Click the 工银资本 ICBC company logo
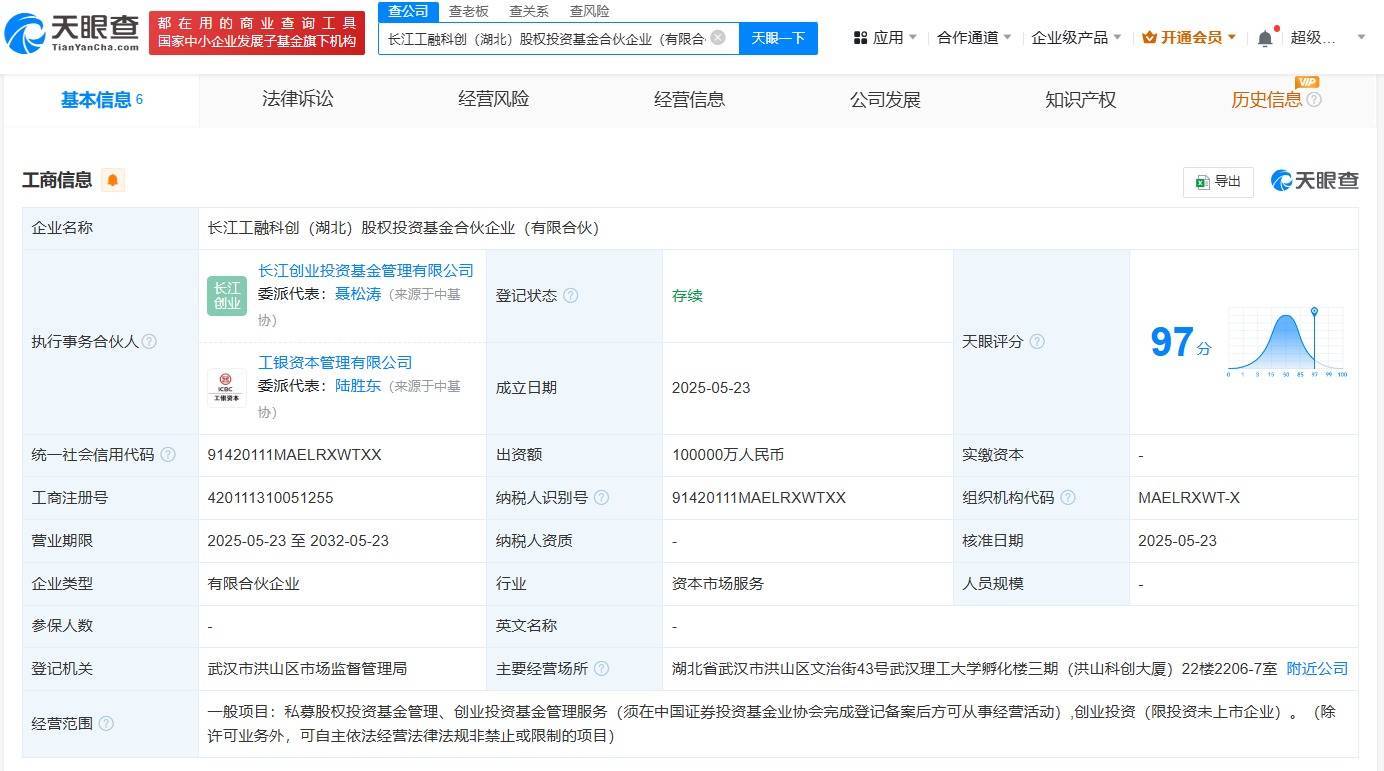1384x771 pixels. coord(227,388)
